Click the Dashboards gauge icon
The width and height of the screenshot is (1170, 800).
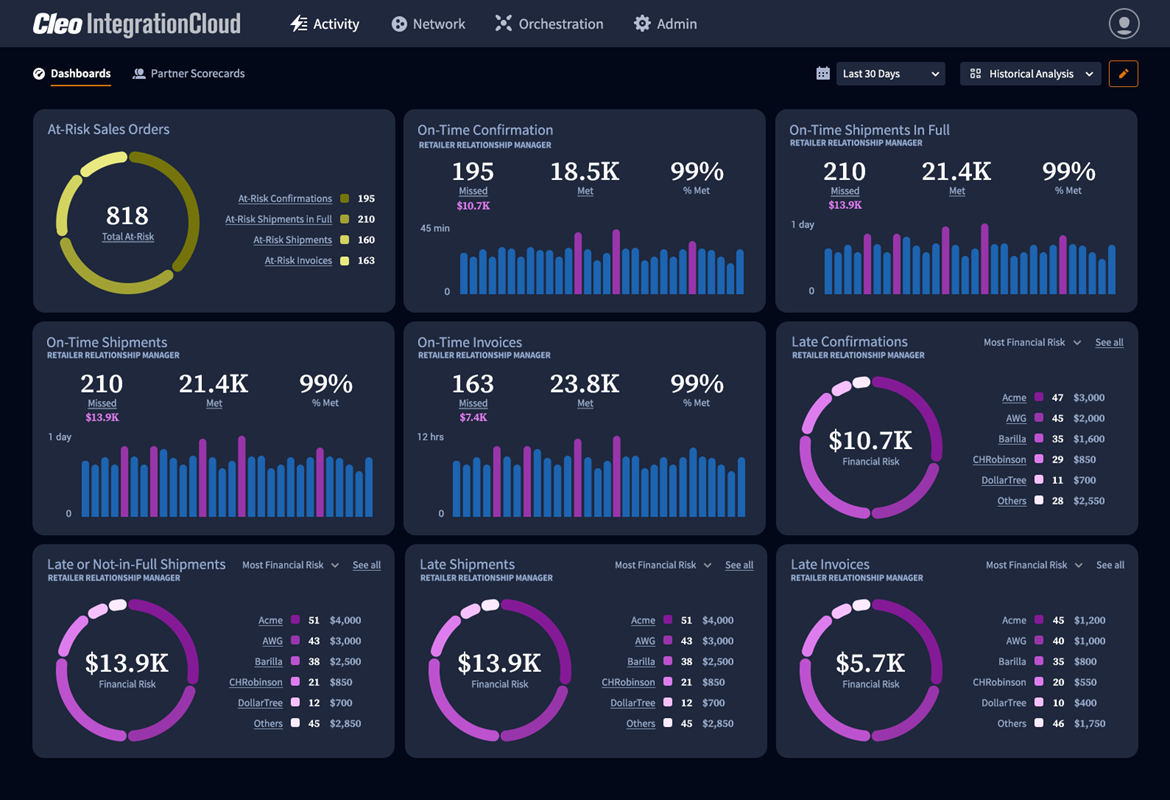click(x=39, y=73)
